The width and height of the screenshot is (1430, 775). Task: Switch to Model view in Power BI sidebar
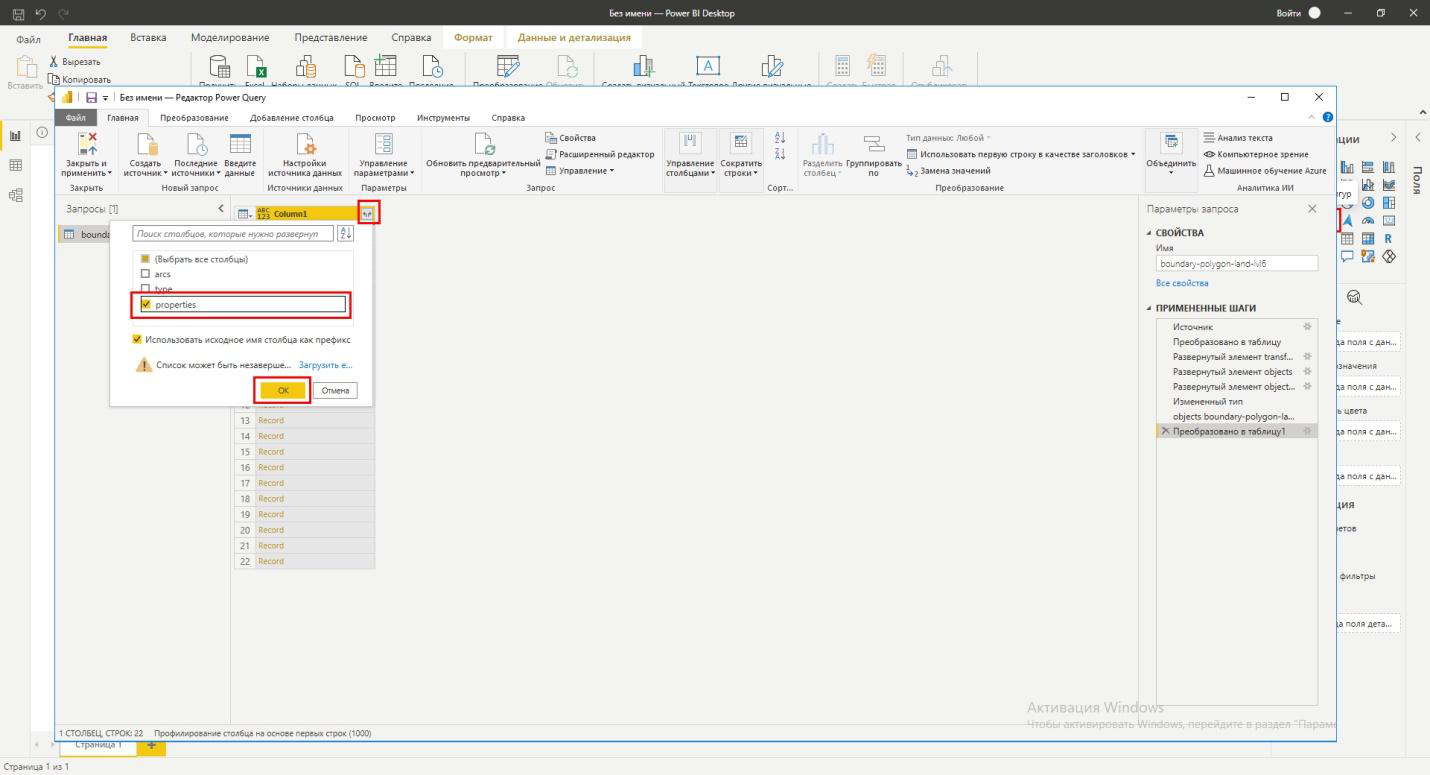click(x=16, y=196)
